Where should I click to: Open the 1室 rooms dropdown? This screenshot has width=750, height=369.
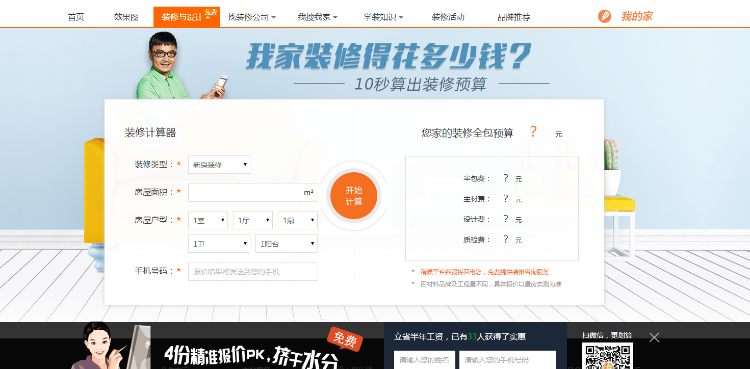click(208, 220)
